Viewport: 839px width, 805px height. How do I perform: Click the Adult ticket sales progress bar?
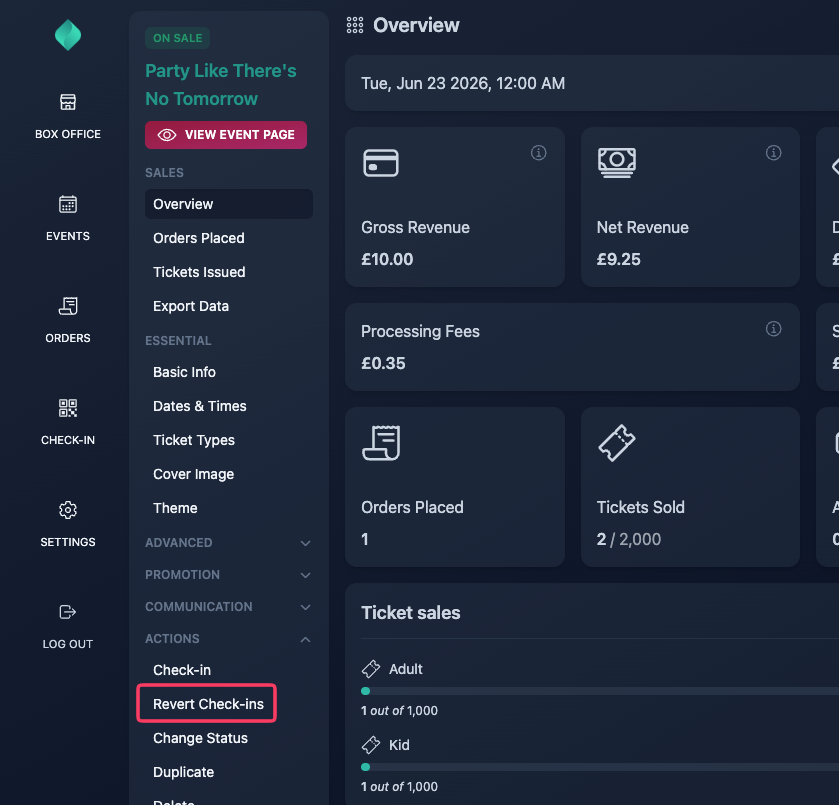point(600,691)
